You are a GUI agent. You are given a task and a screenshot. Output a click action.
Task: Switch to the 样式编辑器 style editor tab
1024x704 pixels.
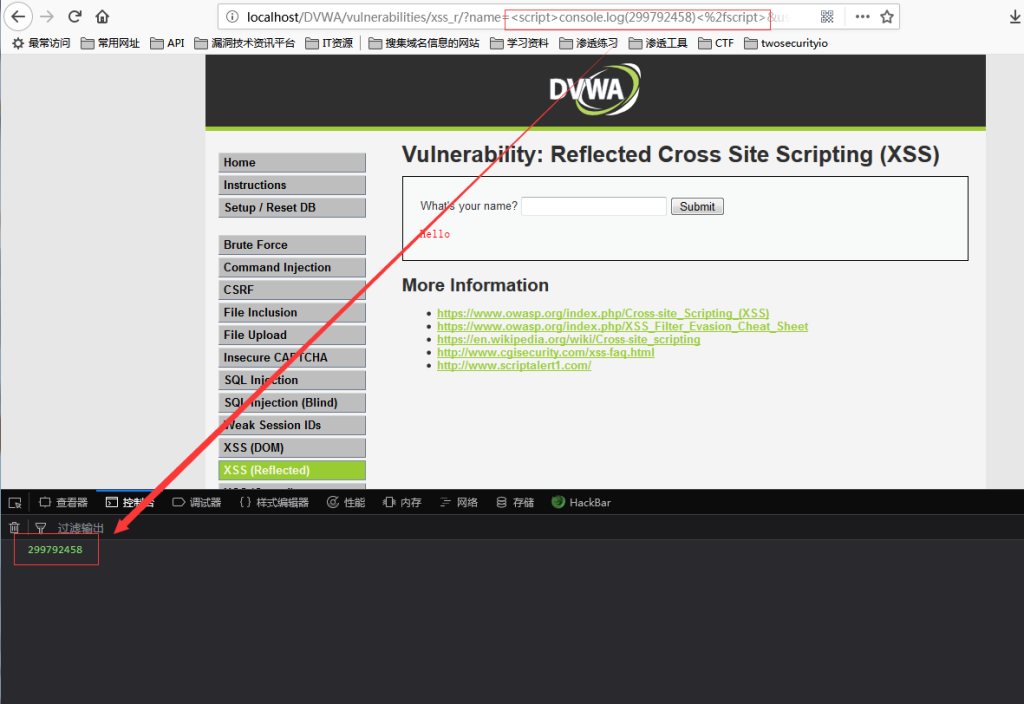(x=274, y=502)
